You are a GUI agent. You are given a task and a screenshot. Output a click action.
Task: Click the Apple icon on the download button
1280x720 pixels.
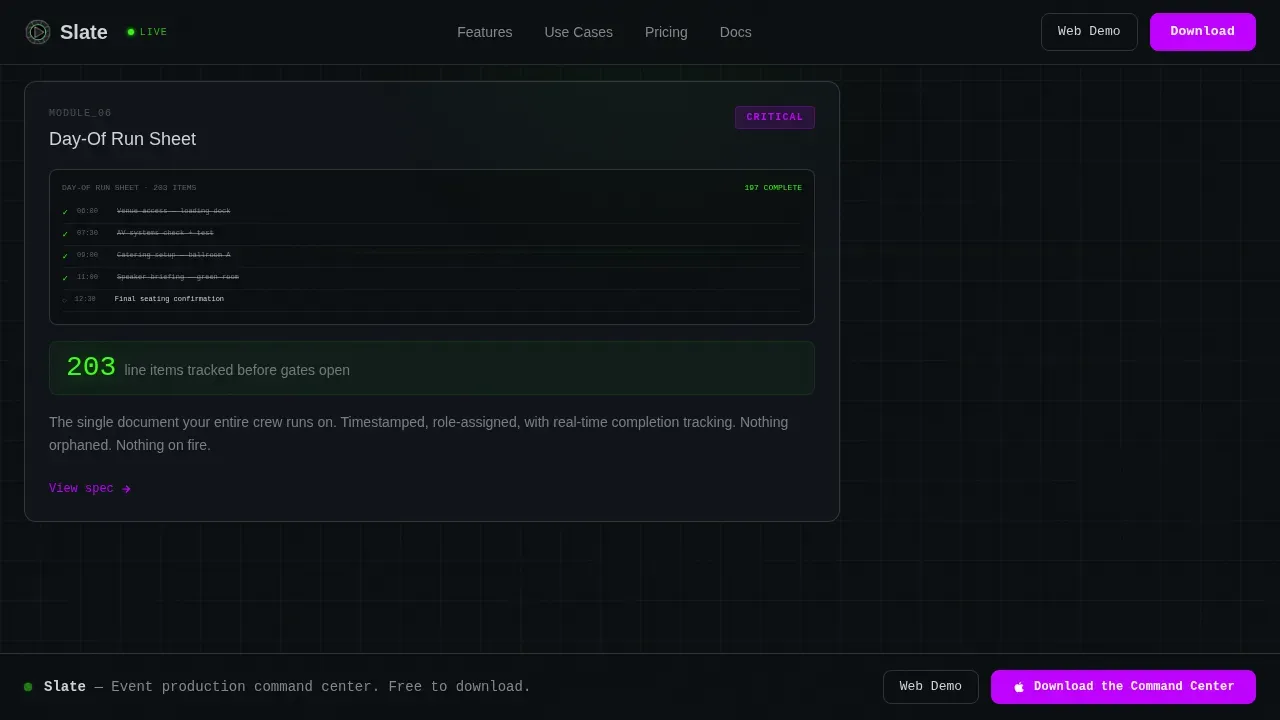tap(1019, 687)
